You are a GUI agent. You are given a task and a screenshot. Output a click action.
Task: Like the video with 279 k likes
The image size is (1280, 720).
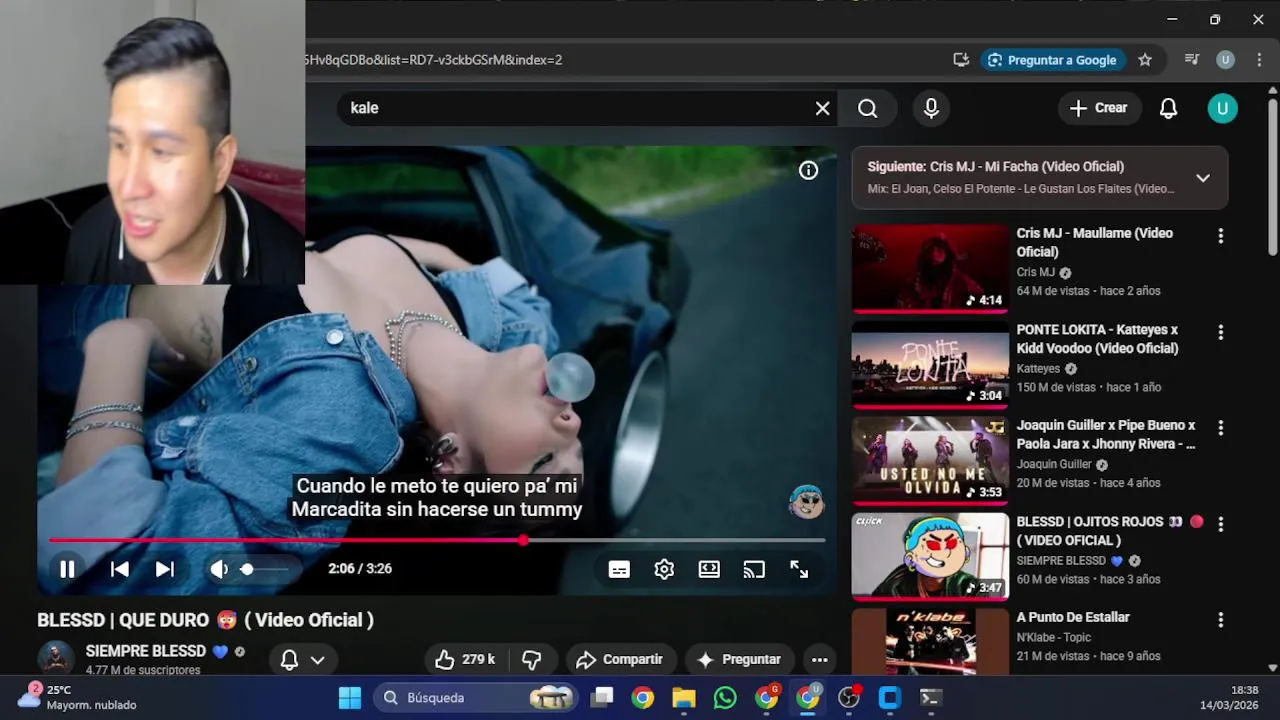[x=465, y=659]
